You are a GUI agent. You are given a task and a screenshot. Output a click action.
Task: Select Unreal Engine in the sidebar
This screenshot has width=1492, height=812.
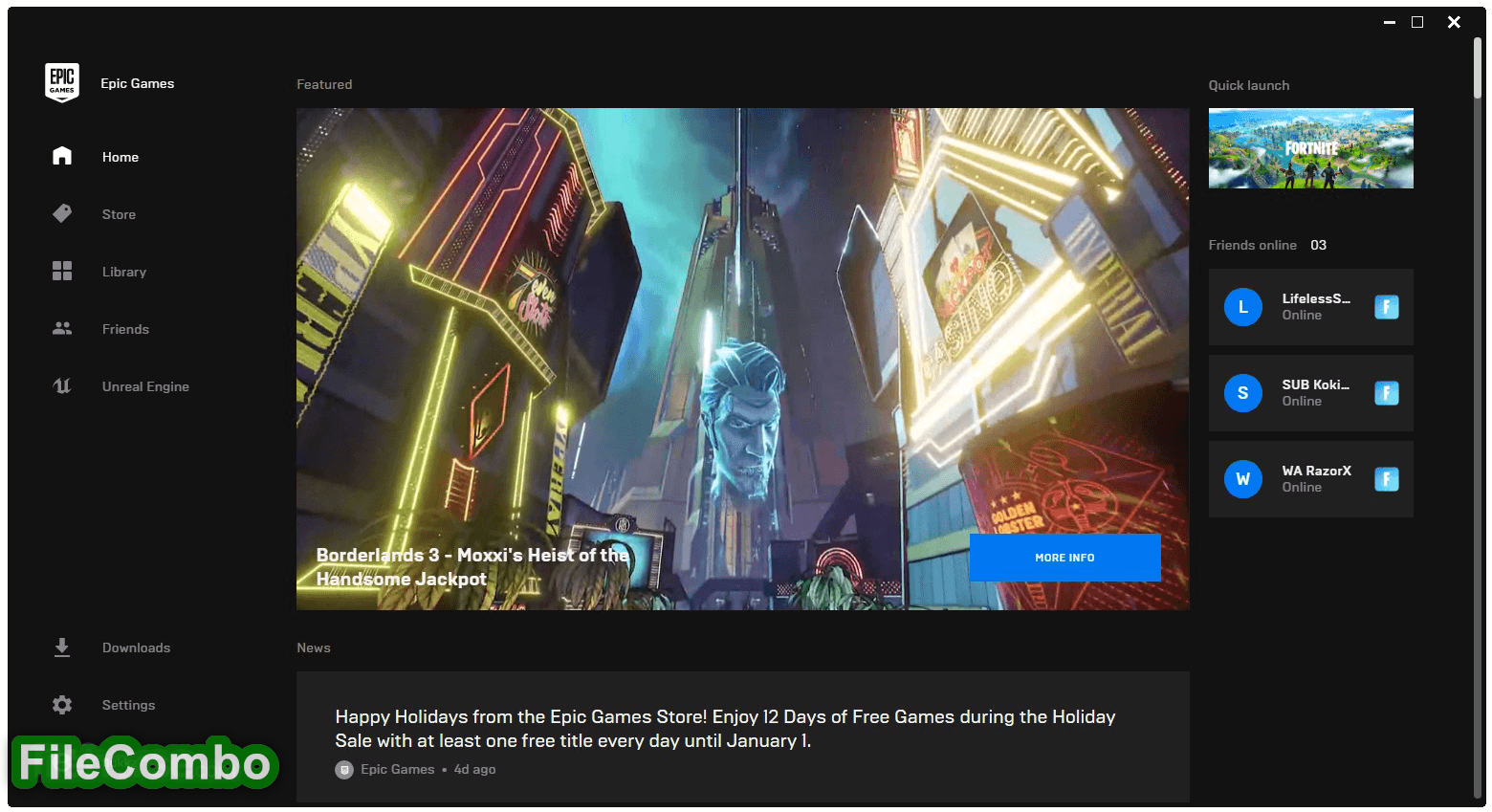145,386
